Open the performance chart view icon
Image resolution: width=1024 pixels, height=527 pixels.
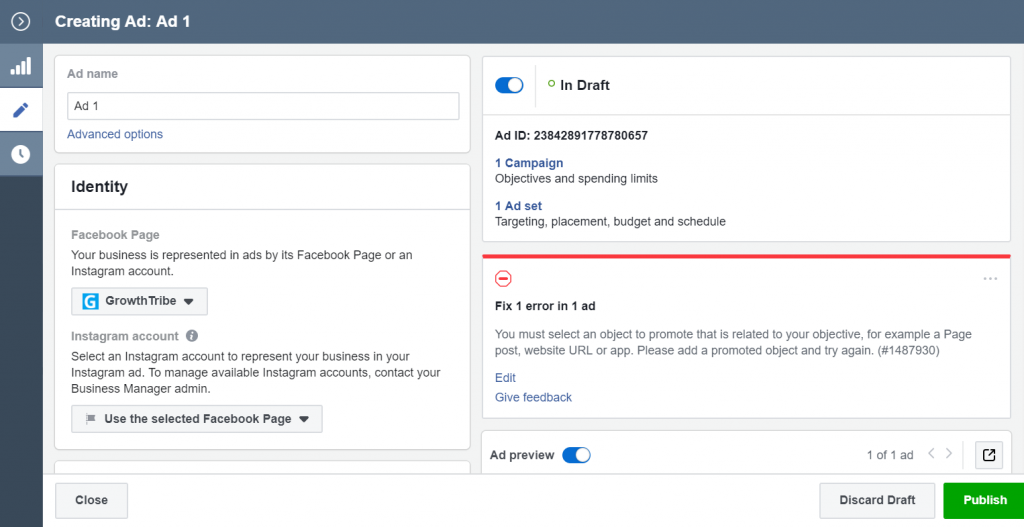[21, 66]
